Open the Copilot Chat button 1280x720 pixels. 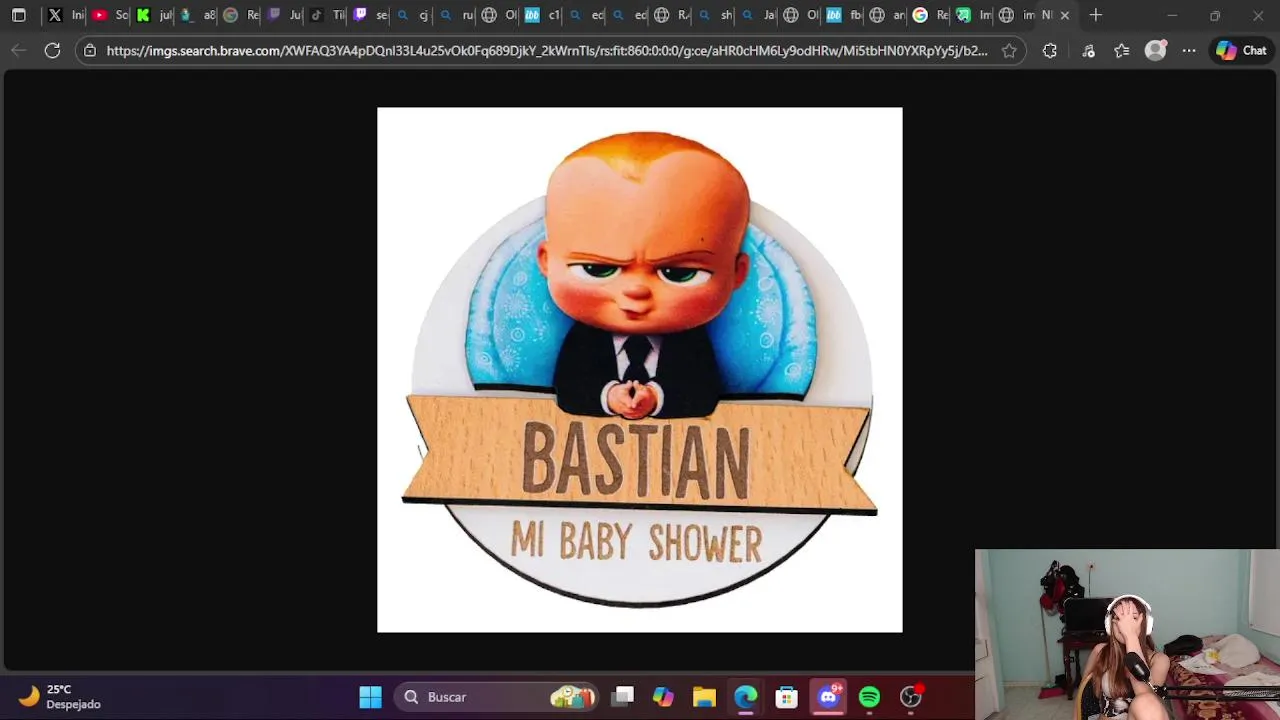click(x=1241, y=50)
